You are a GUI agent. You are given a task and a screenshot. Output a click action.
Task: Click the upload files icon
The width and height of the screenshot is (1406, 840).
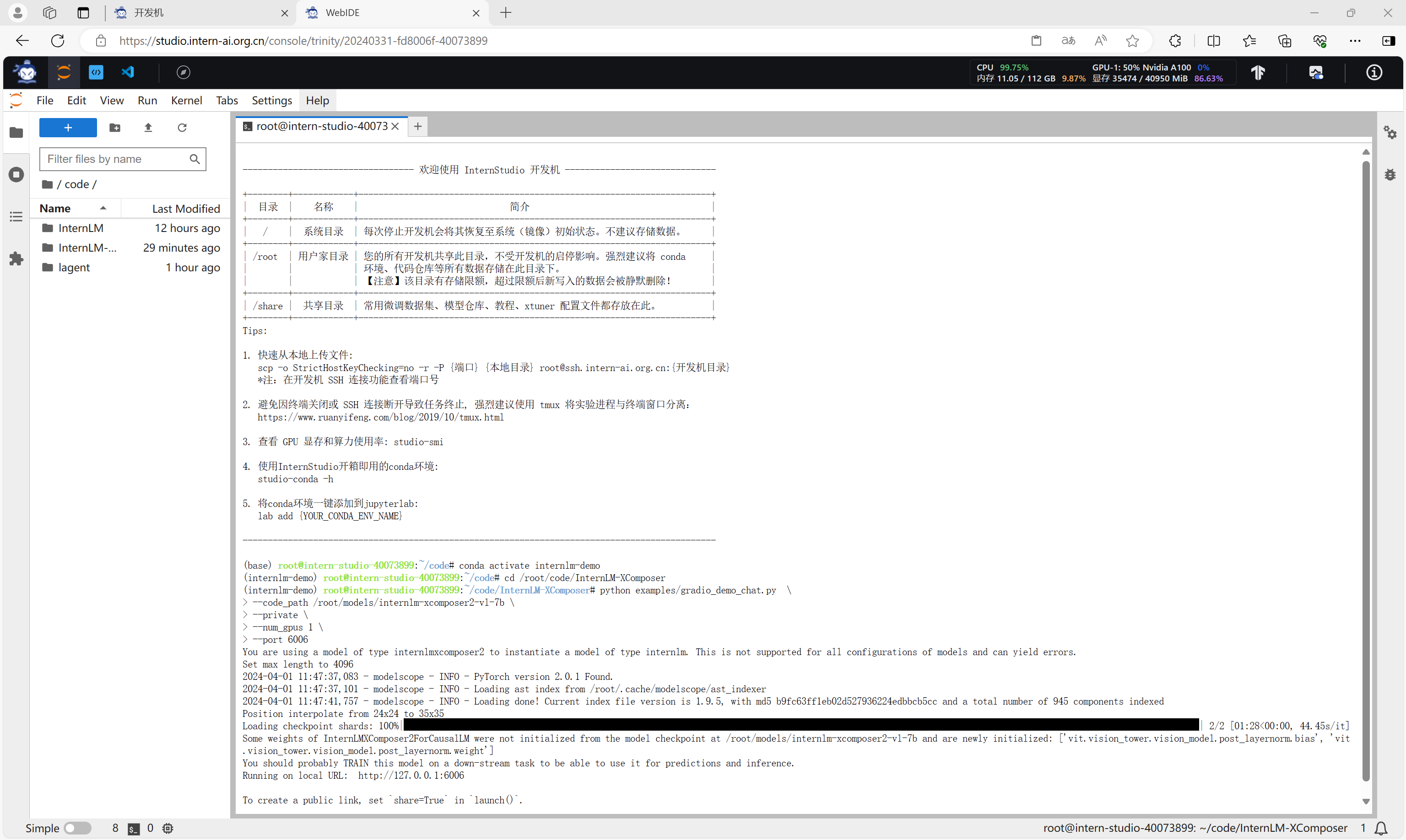click(148, 127)
